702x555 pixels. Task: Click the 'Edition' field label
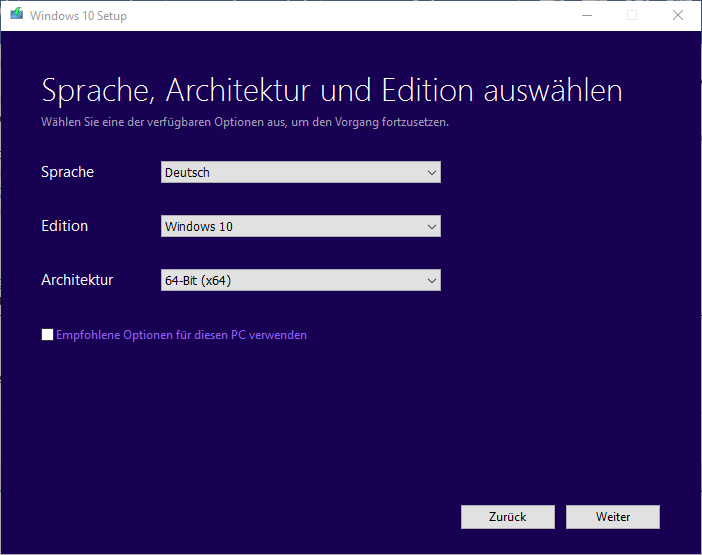pyautogui.click(x=64, y=226)
